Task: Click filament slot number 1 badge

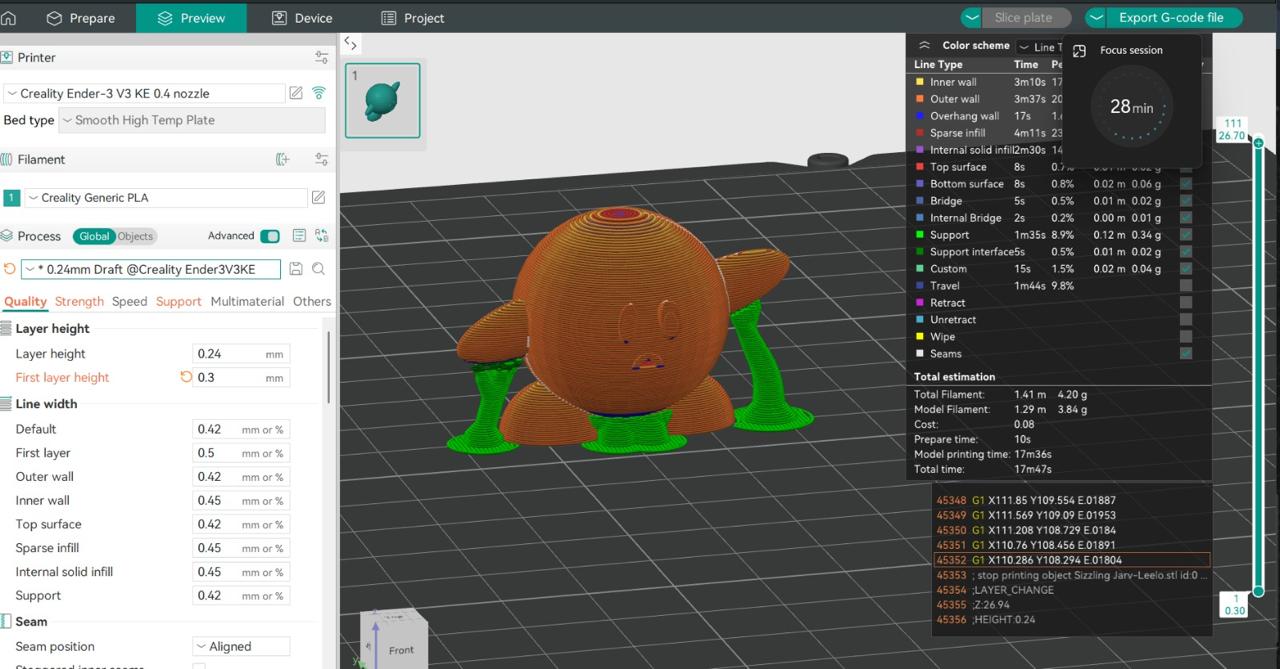Action: 11,198
